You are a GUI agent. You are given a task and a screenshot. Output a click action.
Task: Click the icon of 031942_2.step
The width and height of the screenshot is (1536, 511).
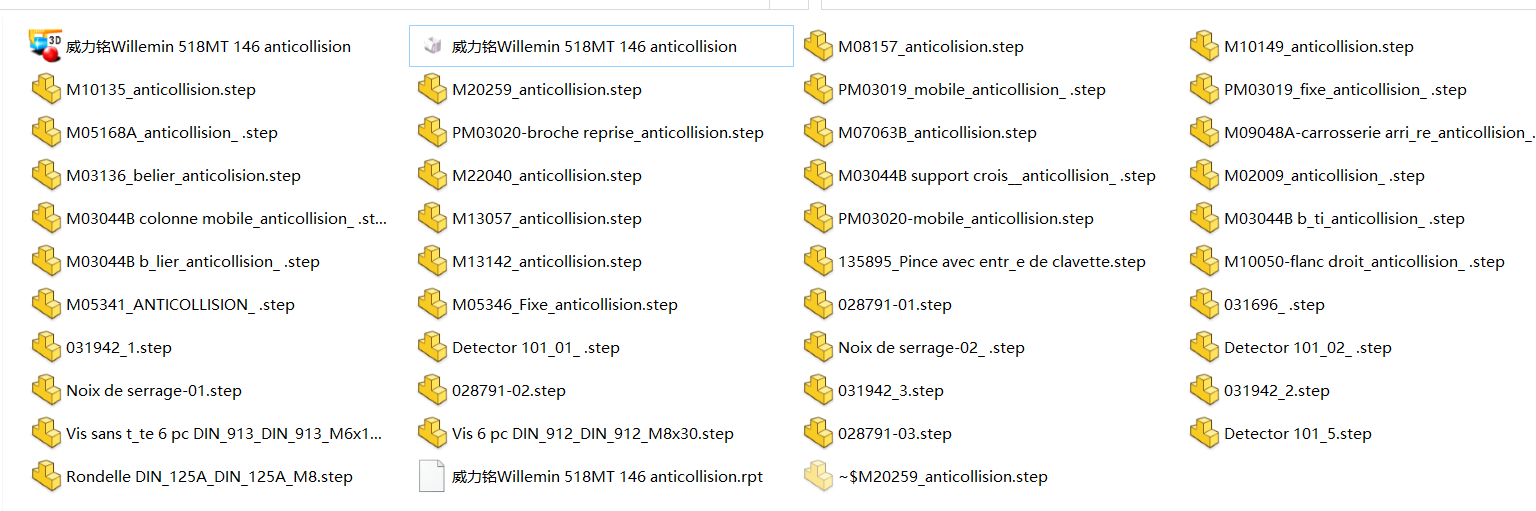[1205, 390]
